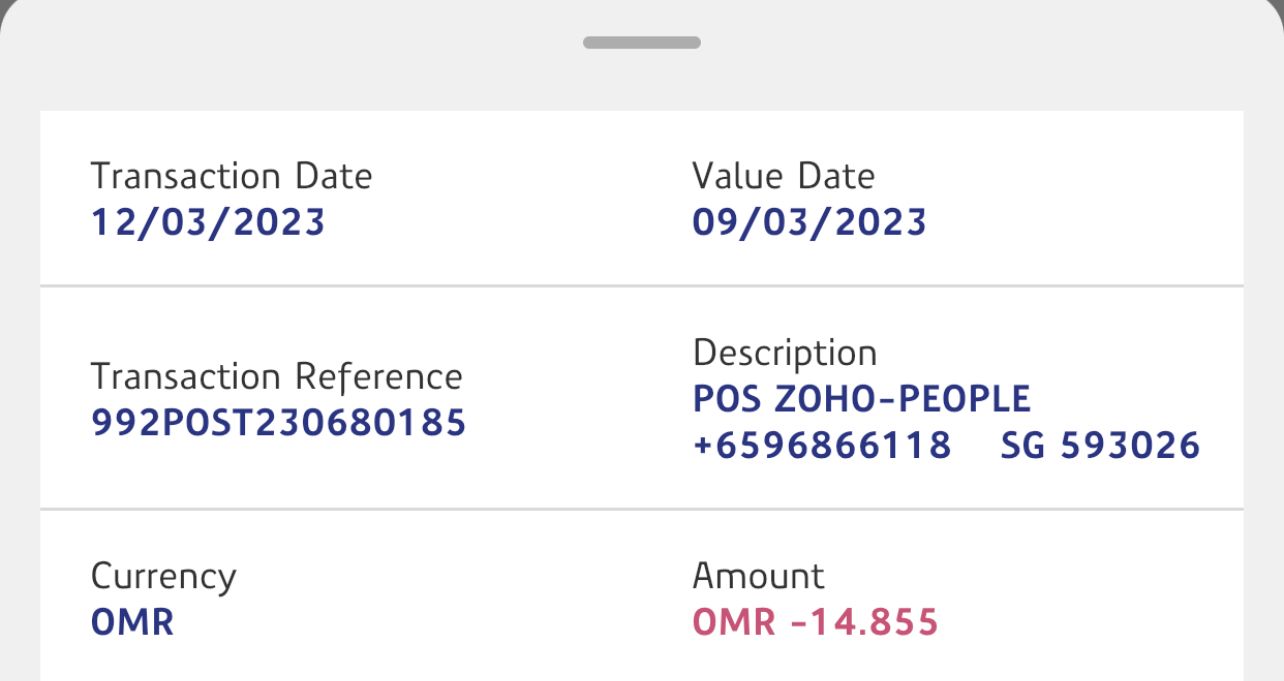This screenshot has height=681, width=1284.
Task: Click the Amount label
Action: (x=758, y=577)
